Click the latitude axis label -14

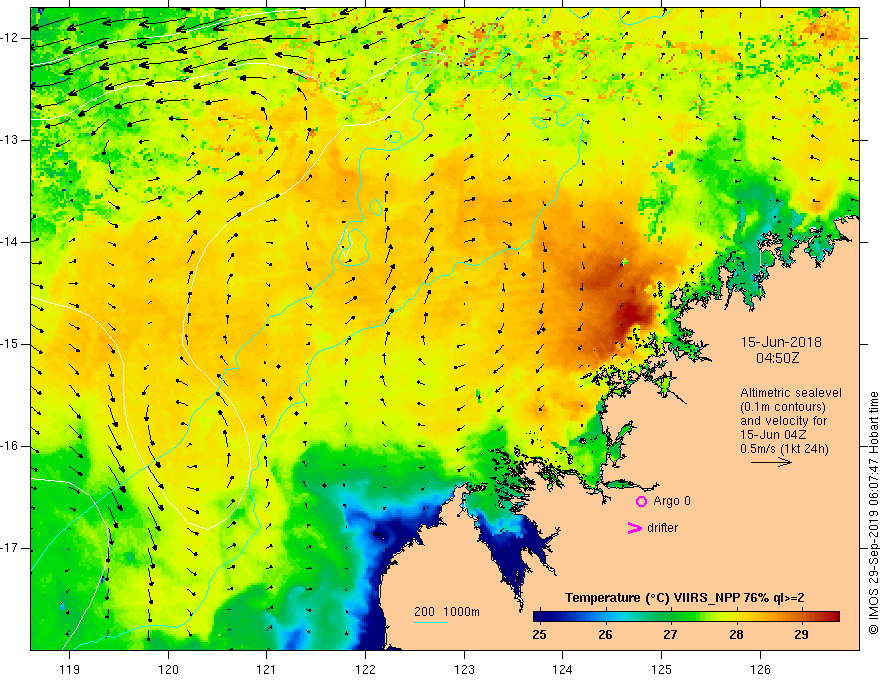point(11,242)
